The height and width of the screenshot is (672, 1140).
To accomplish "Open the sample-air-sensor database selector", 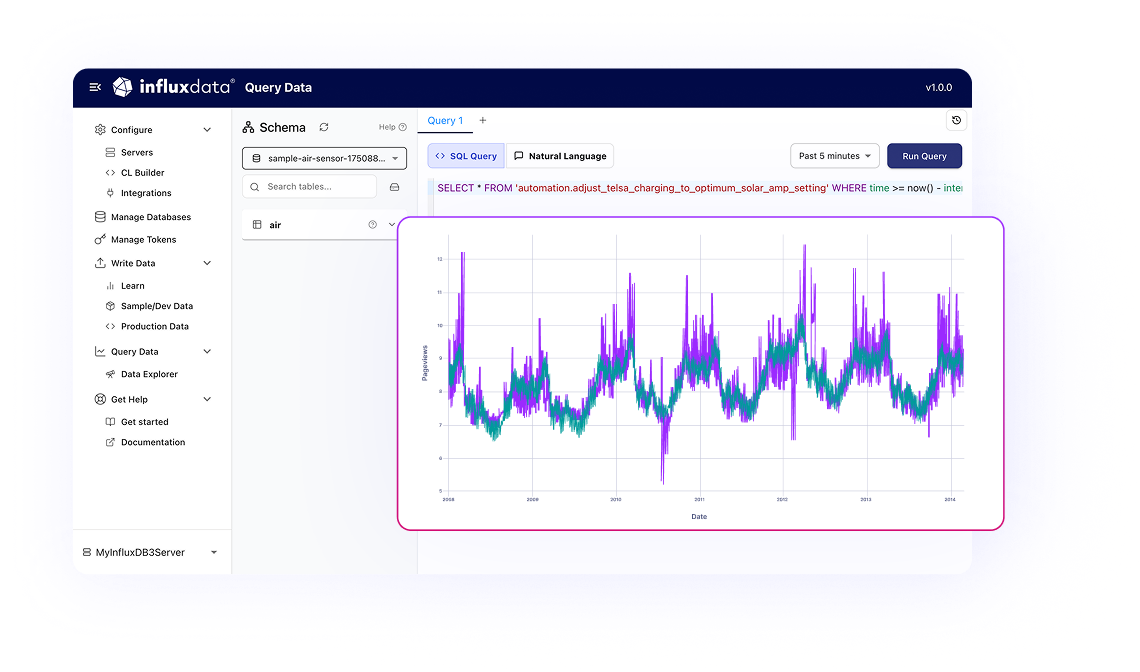I will pyautogui.click(x=324, y=157).
